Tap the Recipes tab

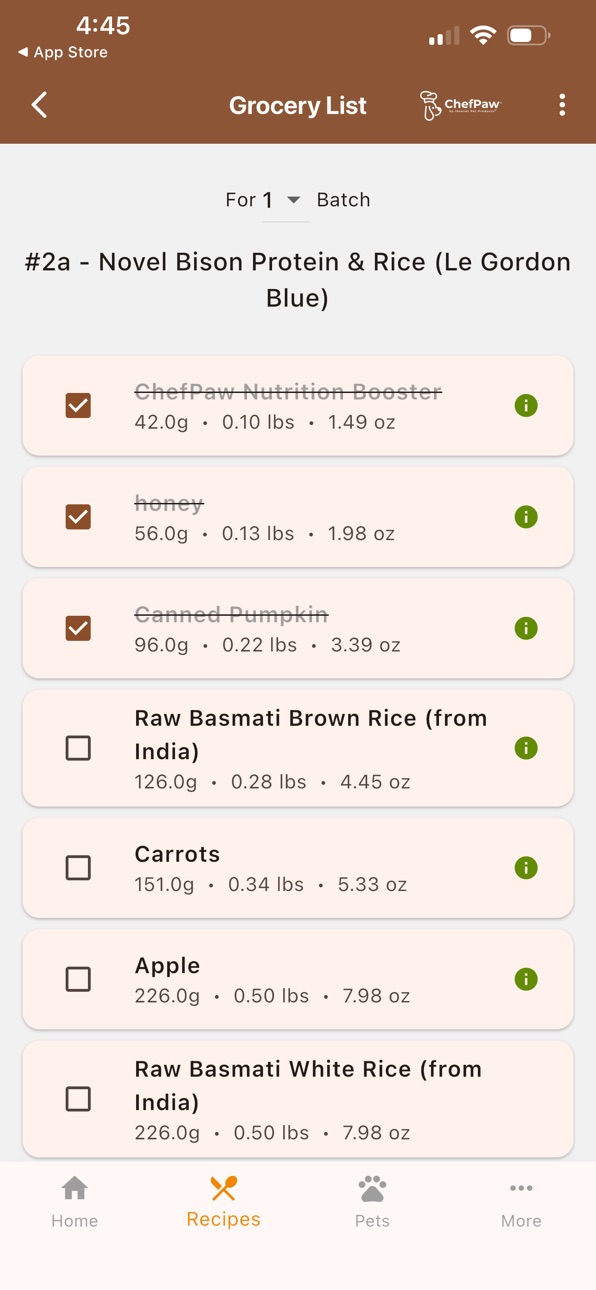[x=224, y=1201]
